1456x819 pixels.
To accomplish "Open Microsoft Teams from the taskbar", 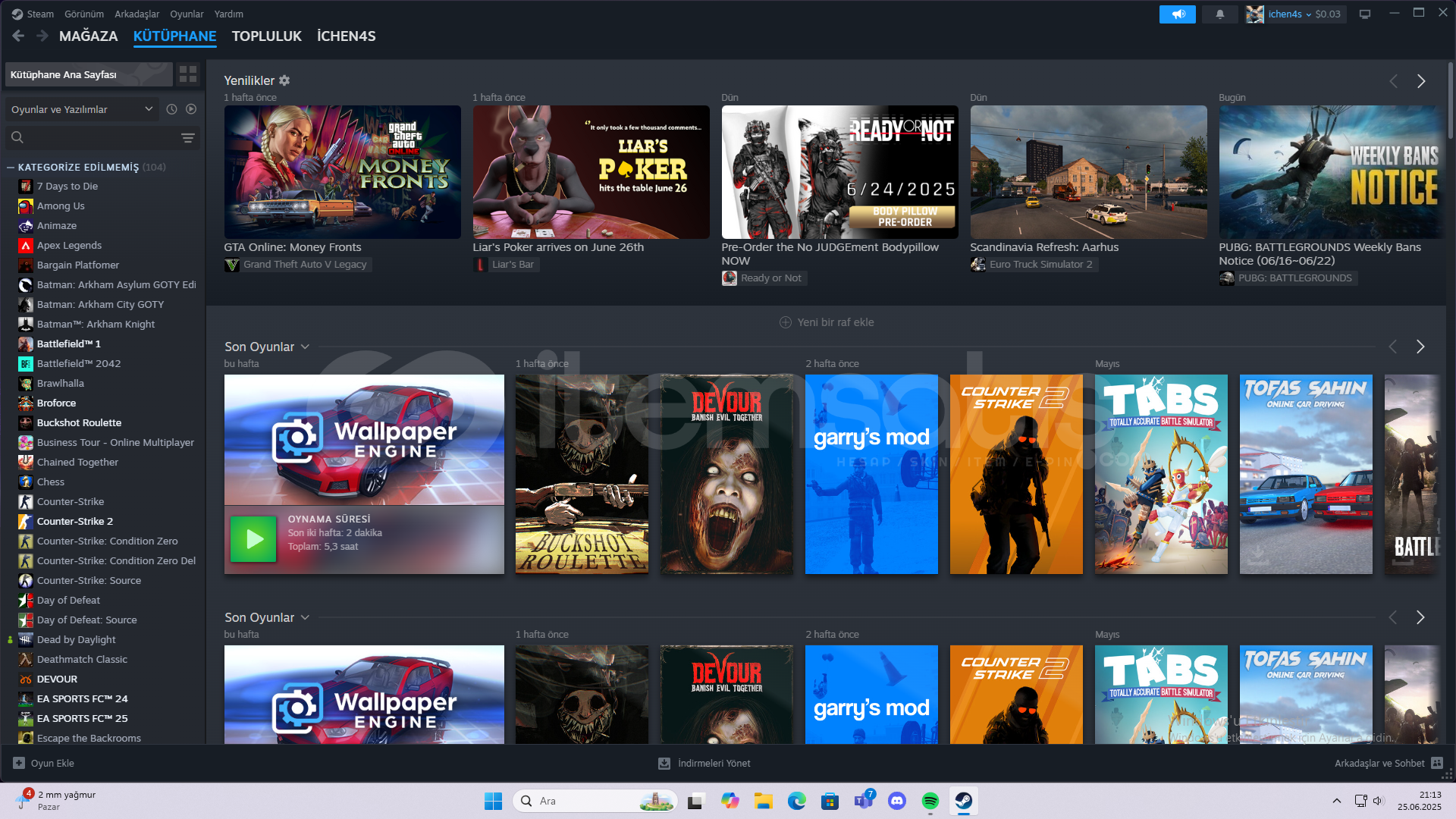I will [863, 801].
